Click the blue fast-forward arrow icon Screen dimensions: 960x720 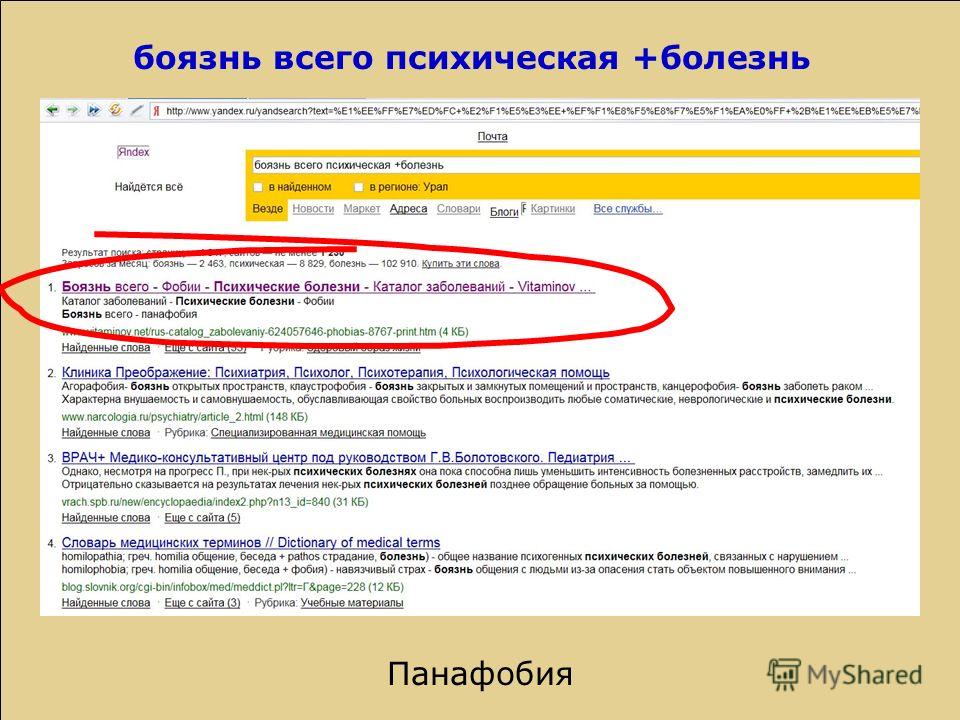[x=94, y=110]
